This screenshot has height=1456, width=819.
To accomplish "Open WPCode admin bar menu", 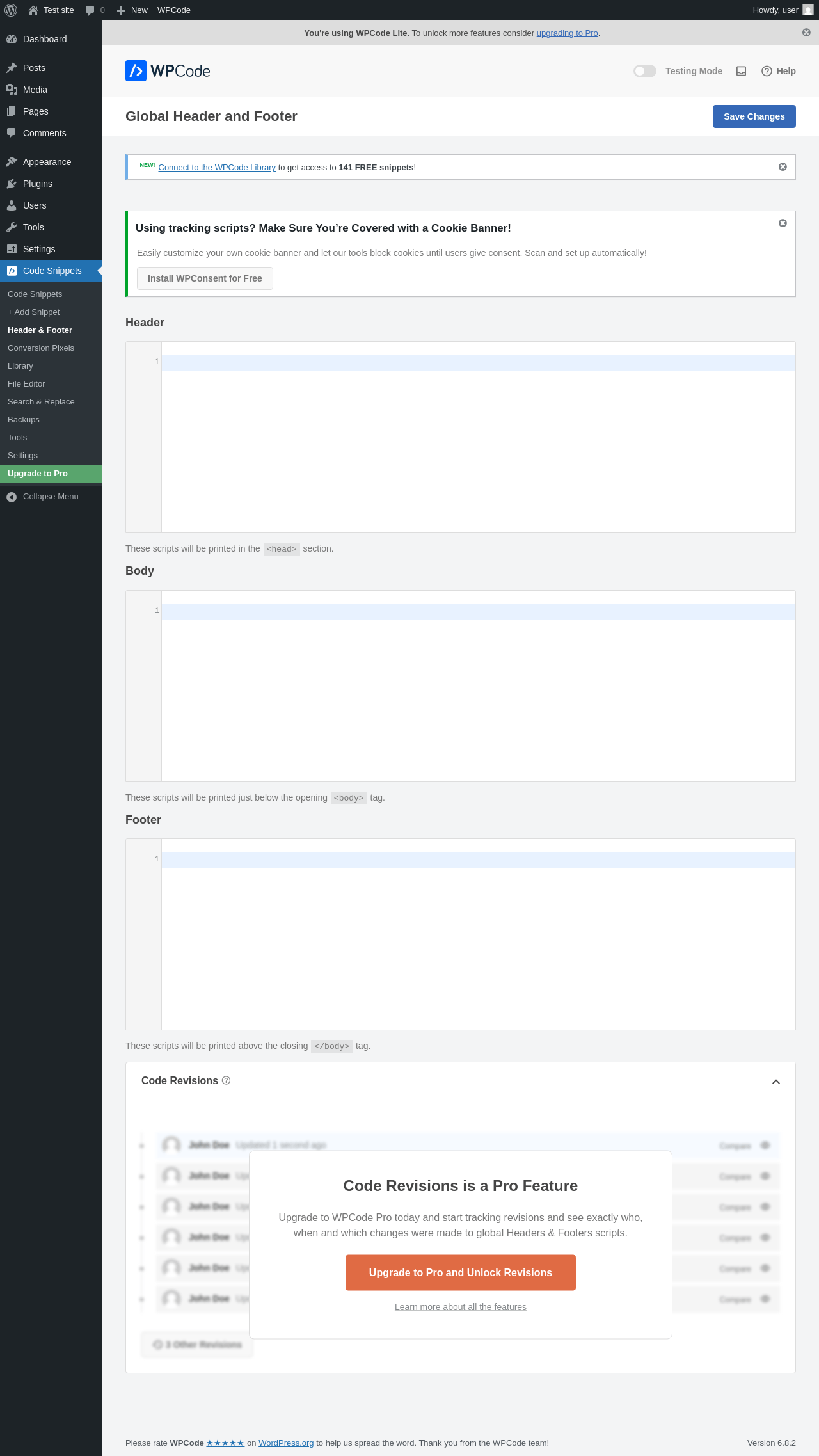I will [174, 10].
